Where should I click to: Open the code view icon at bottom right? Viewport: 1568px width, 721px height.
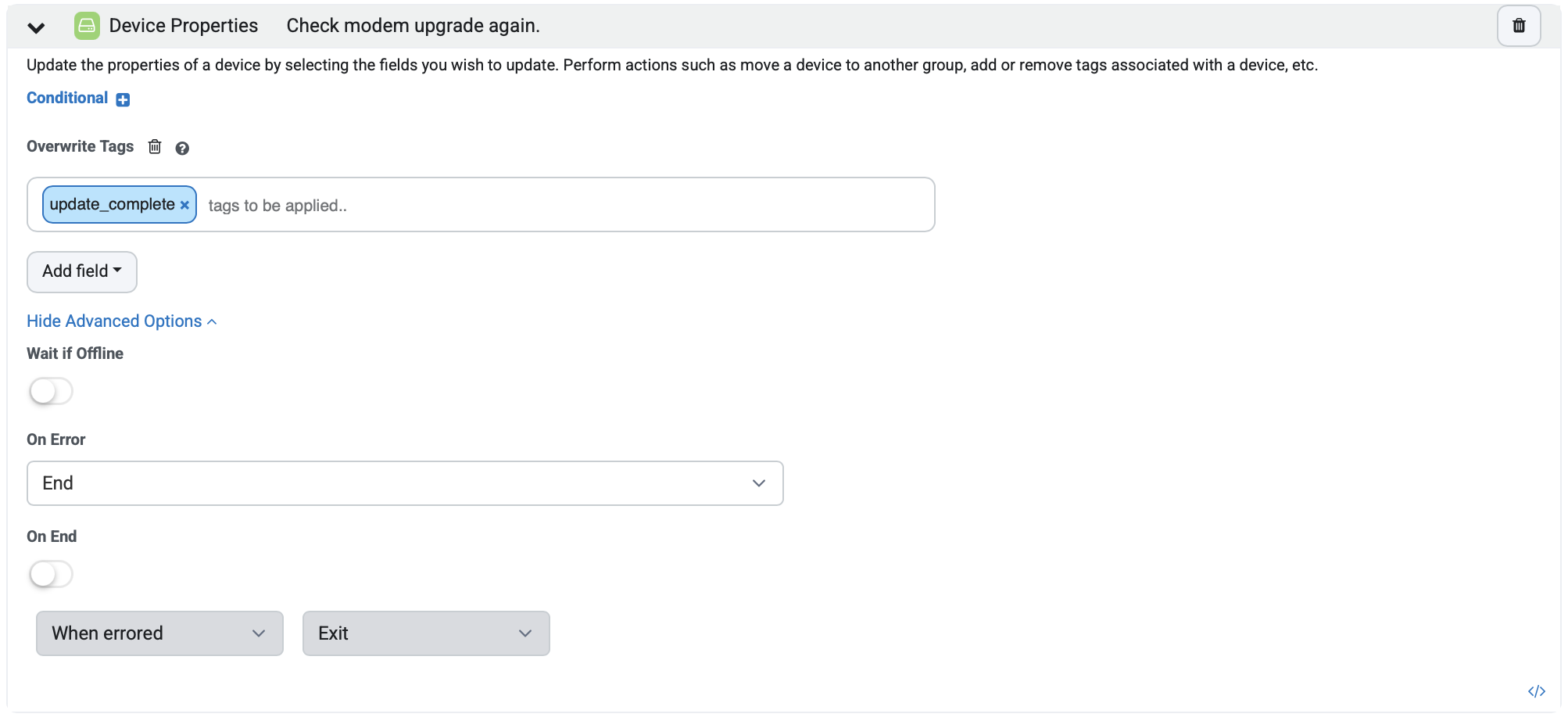coord(1536,691)
